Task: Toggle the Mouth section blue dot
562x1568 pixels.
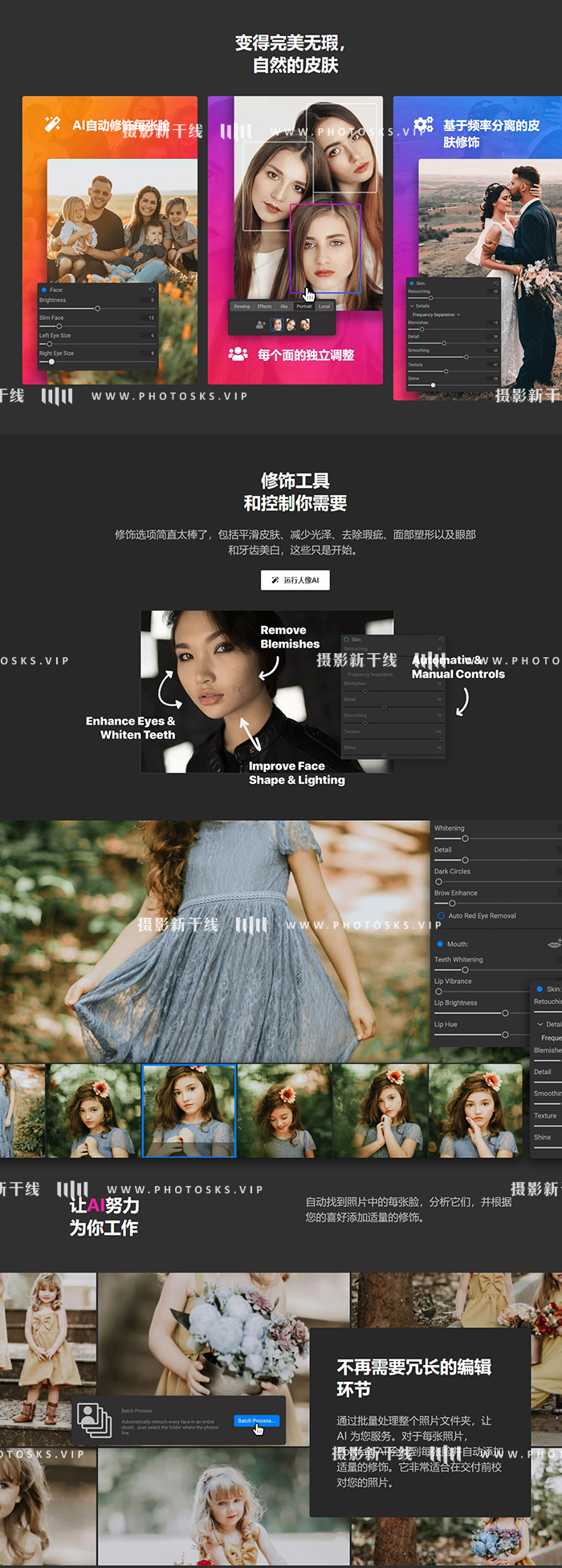Action: pyautogui.click(x=440, y=944)
